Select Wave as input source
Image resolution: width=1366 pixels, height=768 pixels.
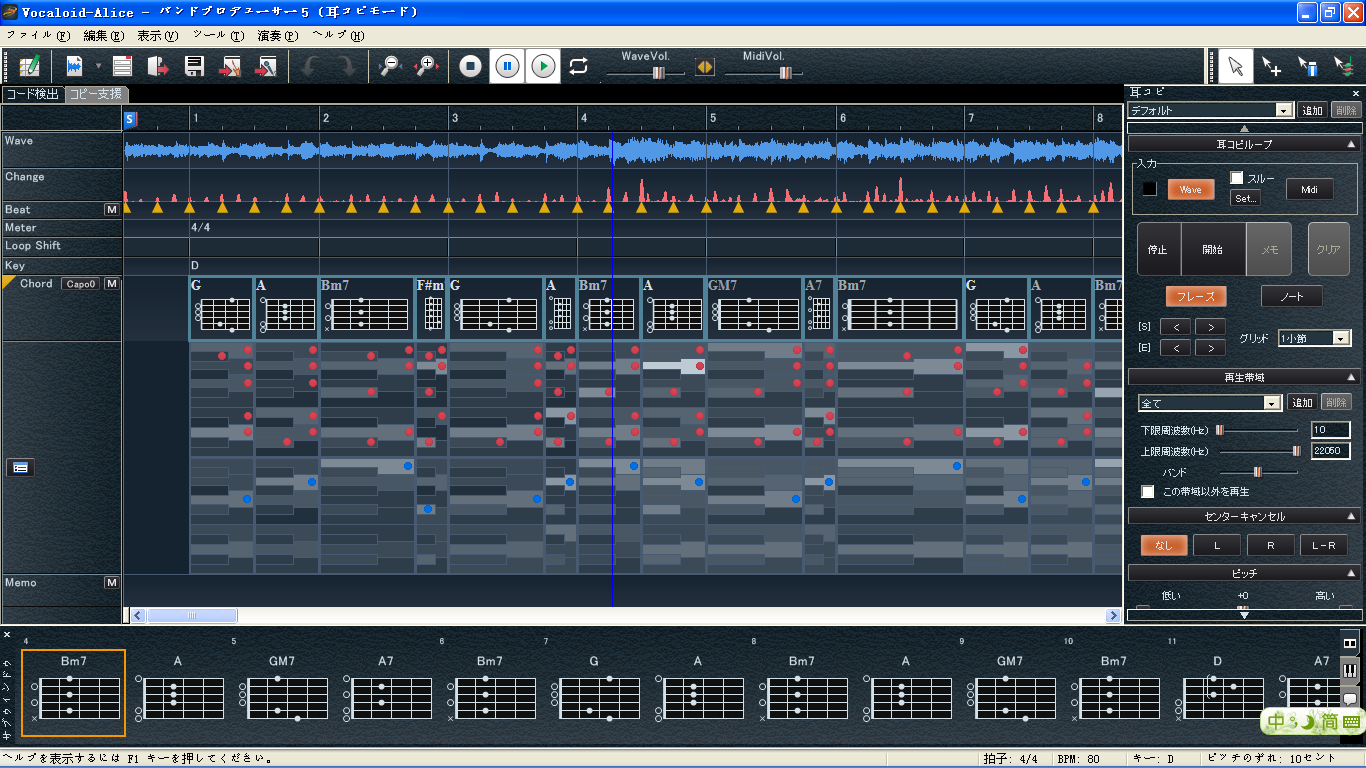point(1190,189)
